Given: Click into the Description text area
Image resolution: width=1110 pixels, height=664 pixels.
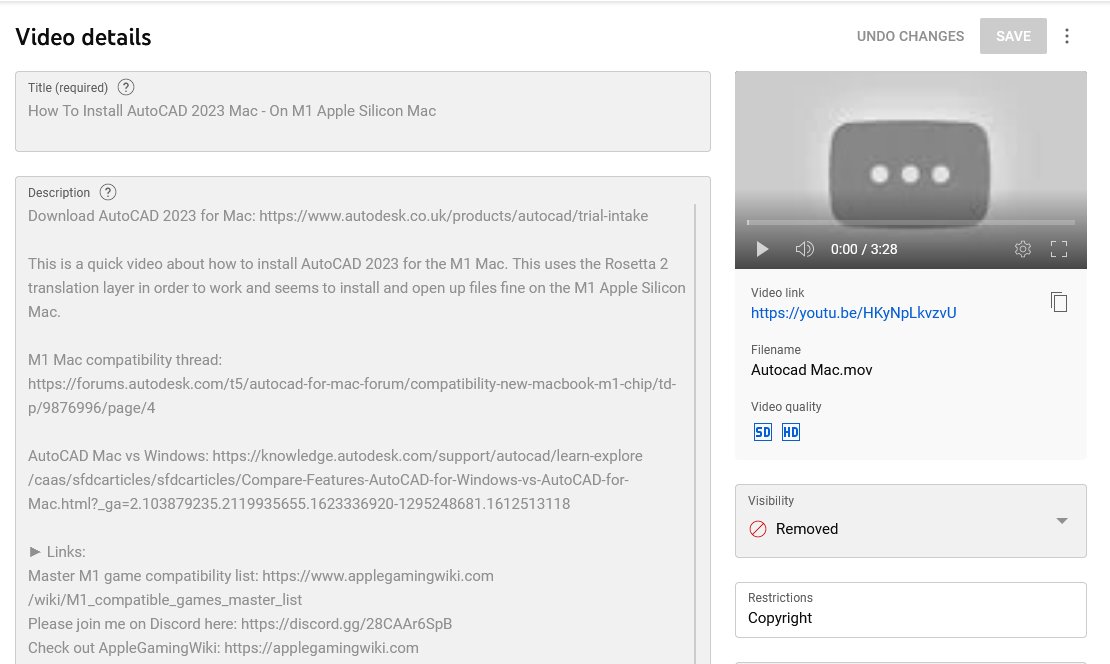Looking at the screenshot, I should [x=362, y=420].
